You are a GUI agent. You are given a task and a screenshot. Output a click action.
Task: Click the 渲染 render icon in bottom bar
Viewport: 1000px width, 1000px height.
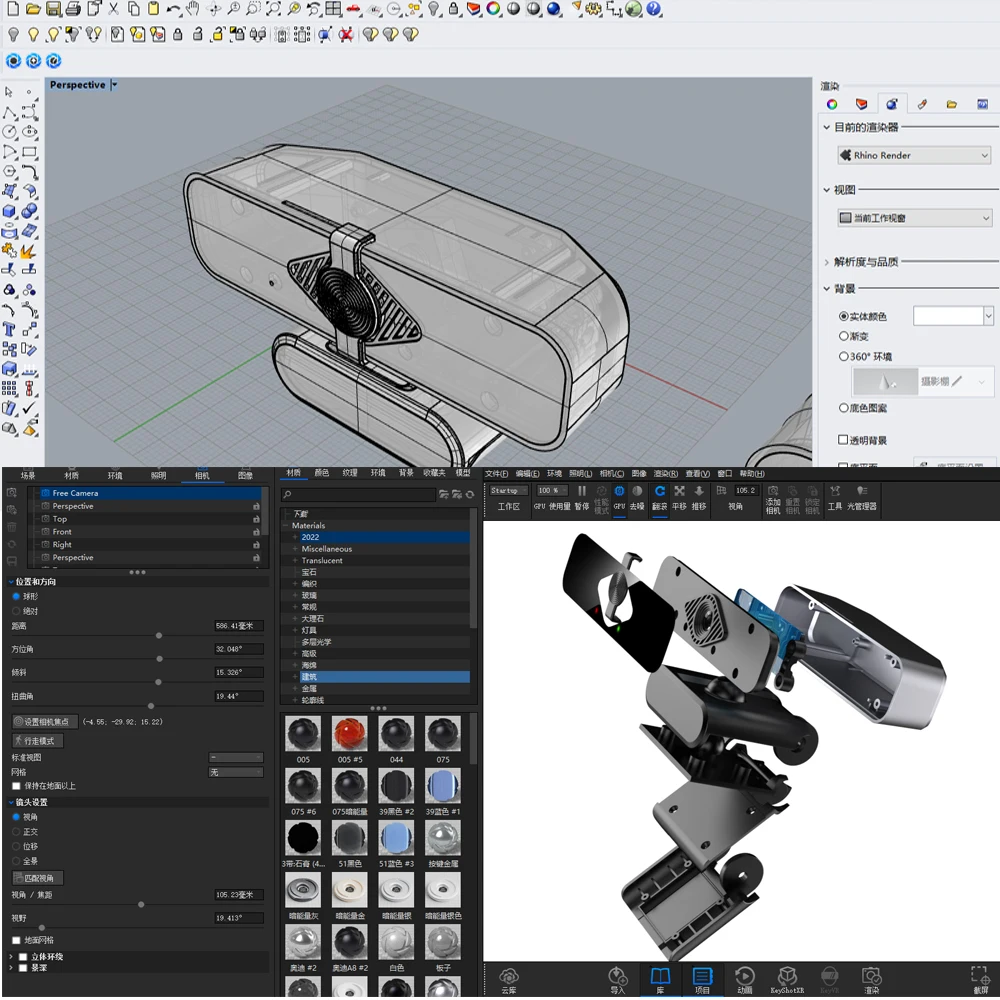point(871,976)
